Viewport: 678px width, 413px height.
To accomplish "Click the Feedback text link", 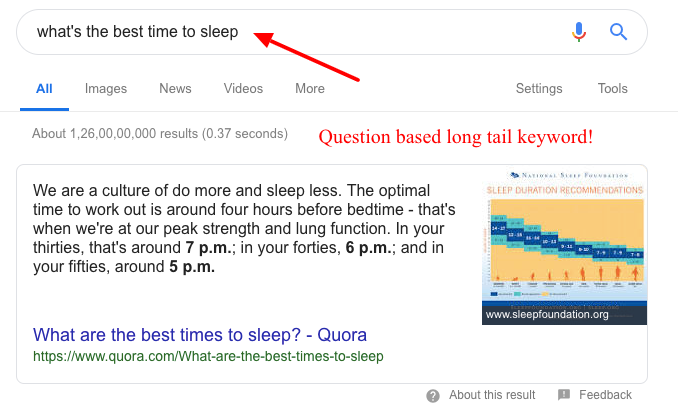I will tap(605, 395).
